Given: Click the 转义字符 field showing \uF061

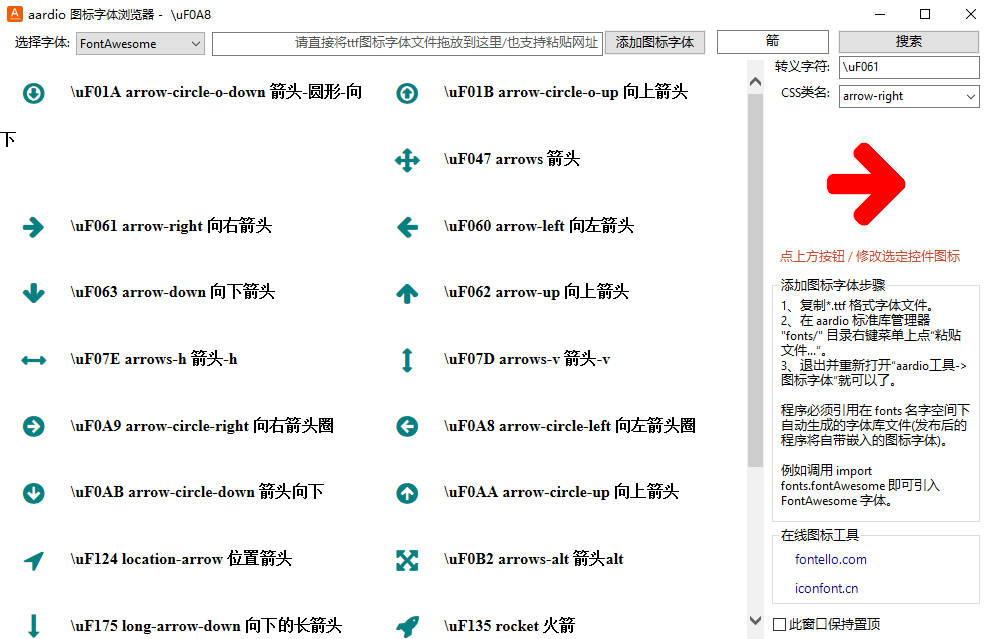Looking at the screenshot, I should click(x=909, y=67).
